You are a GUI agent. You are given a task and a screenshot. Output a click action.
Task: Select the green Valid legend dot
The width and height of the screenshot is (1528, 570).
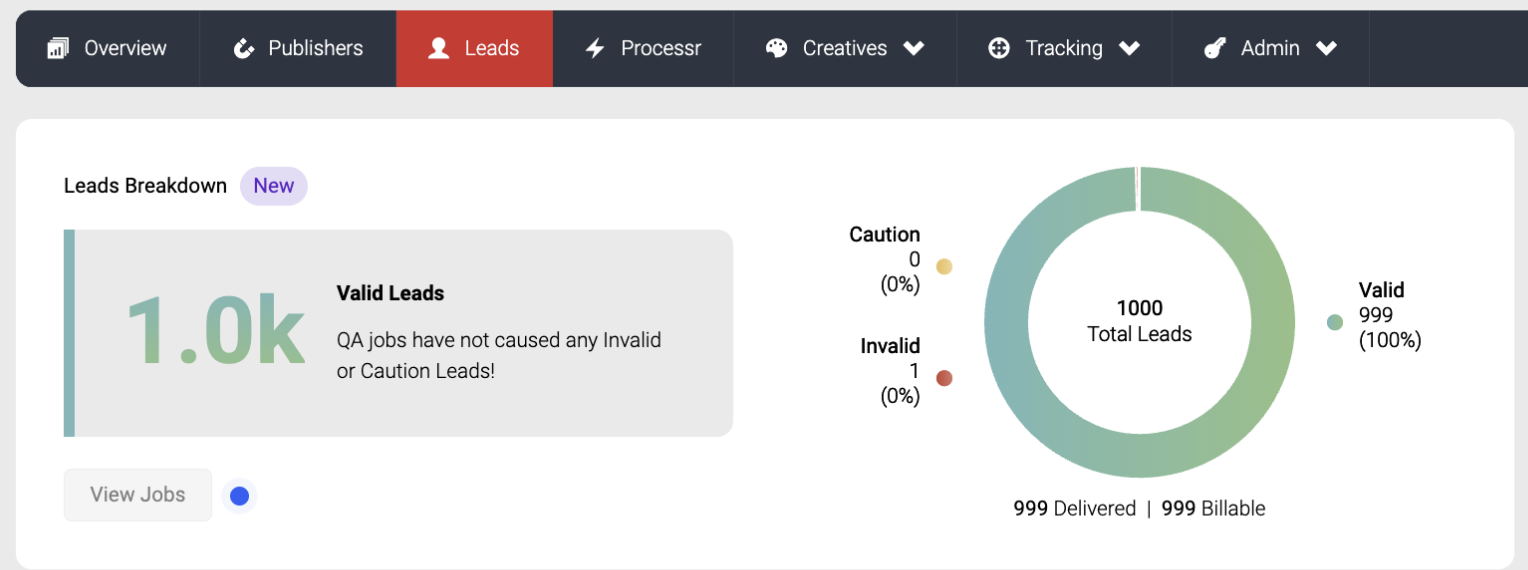point(1334,322)
